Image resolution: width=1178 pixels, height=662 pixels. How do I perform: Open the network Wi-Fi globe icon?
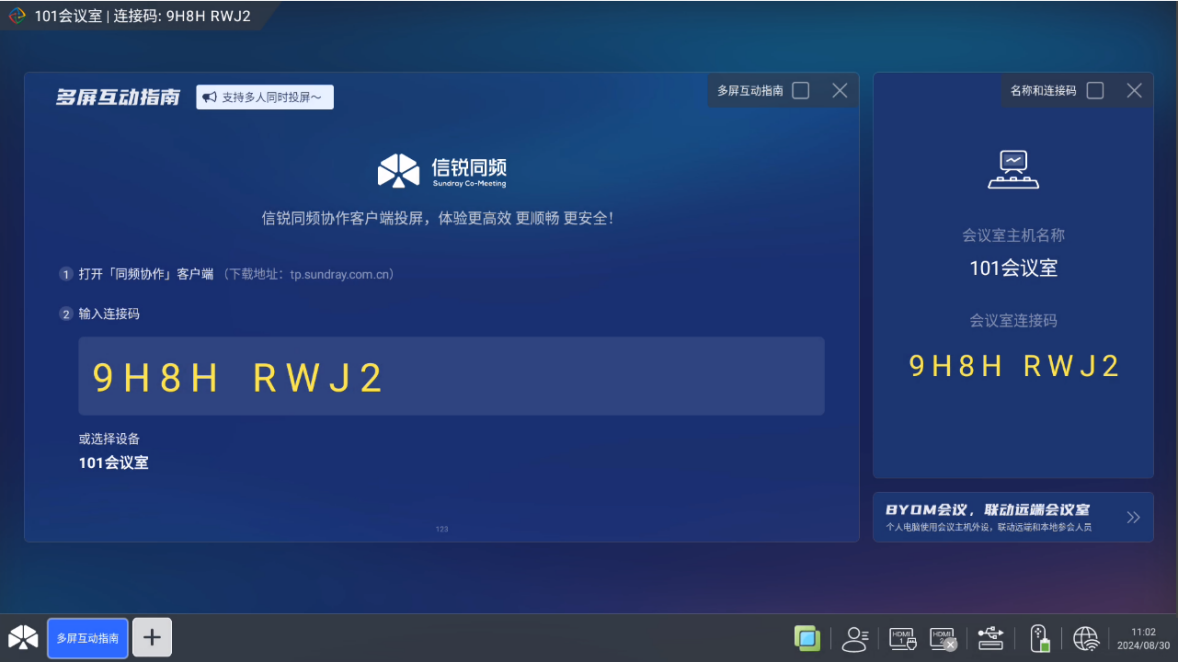click(1086, 639)
